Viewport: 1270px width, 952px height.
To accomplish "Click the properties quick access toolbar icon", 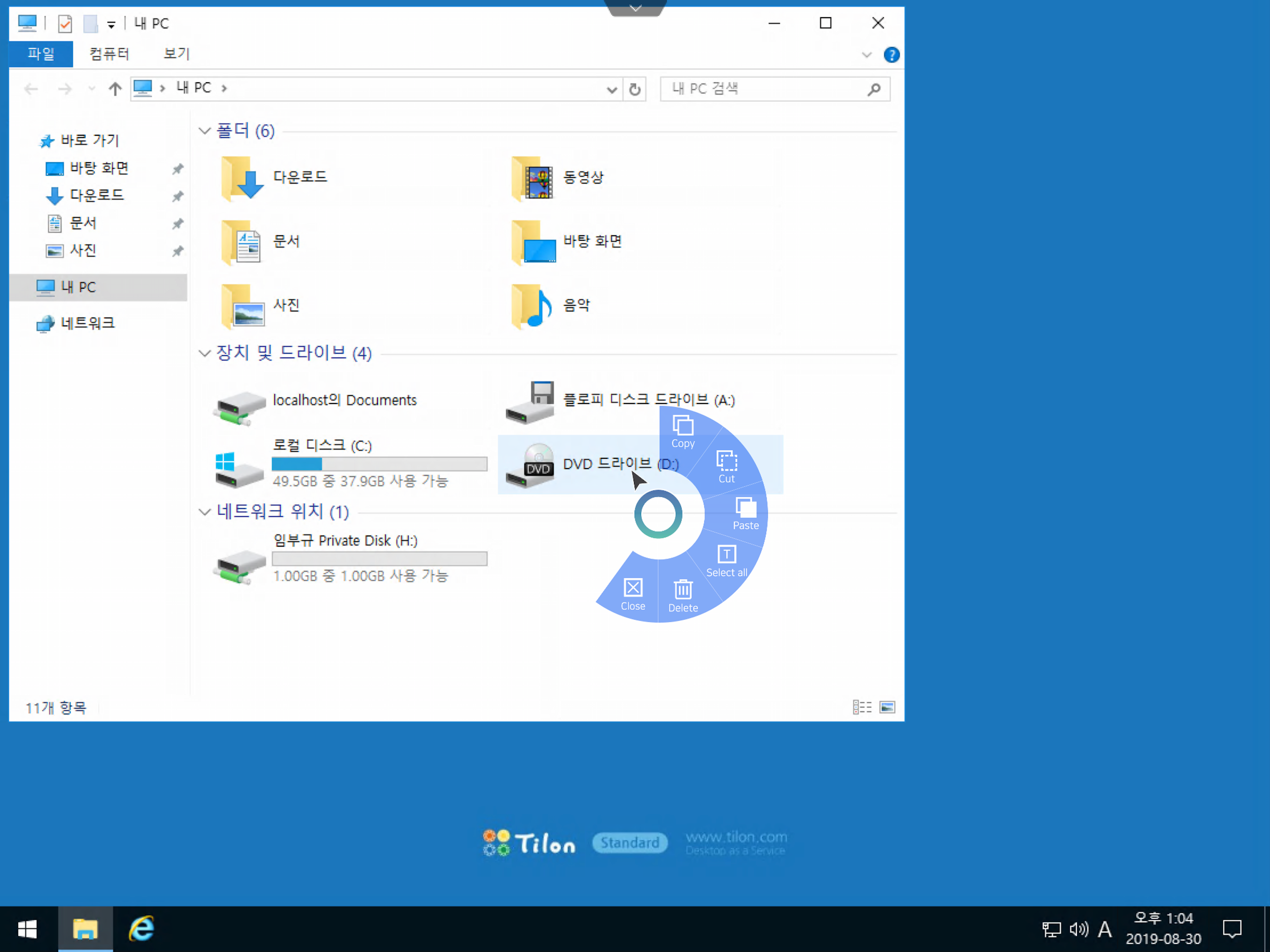I will pyautogui.click(x=65, y=24).
